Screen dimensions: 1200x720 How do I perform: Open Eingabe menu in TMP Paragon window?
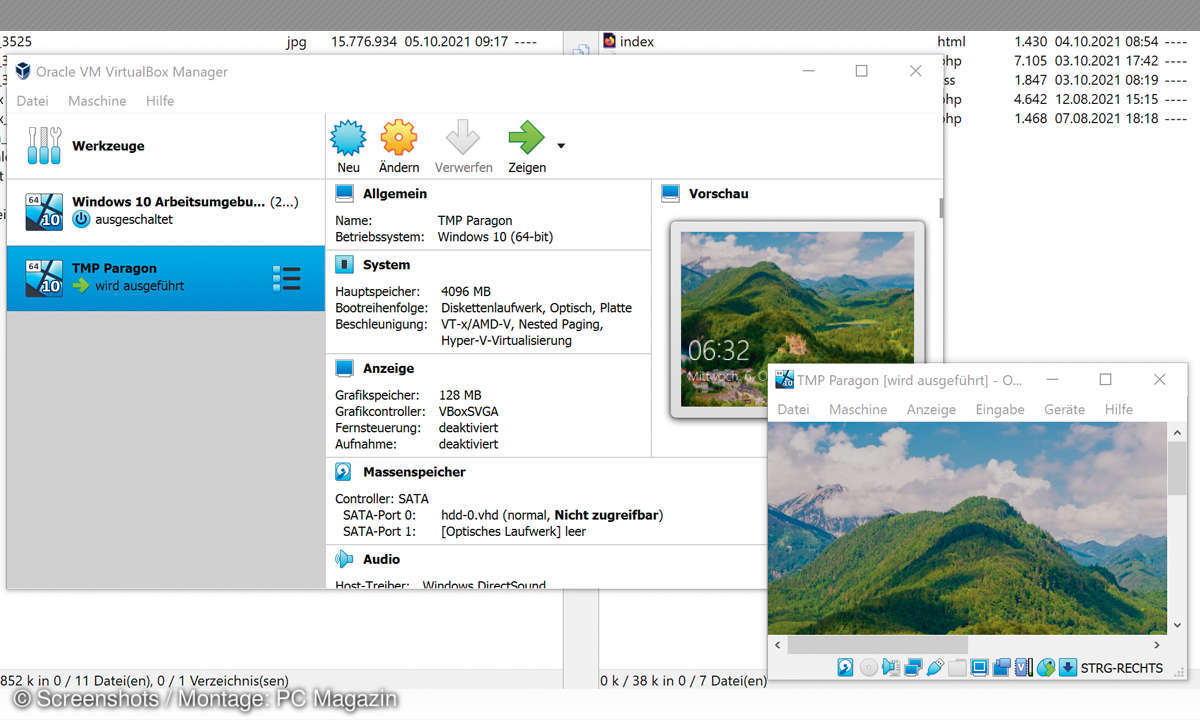pyautogui.click(x=1000, y=409)
